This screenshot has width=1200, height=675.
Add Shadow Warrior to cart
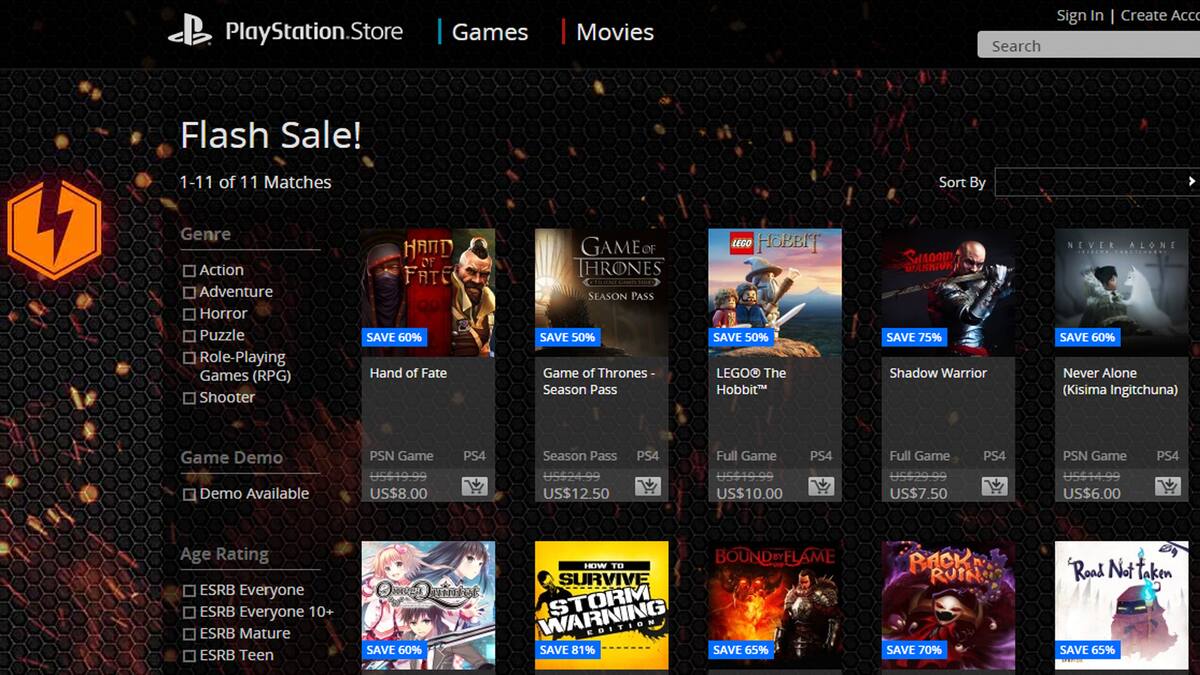pos(994,486)
